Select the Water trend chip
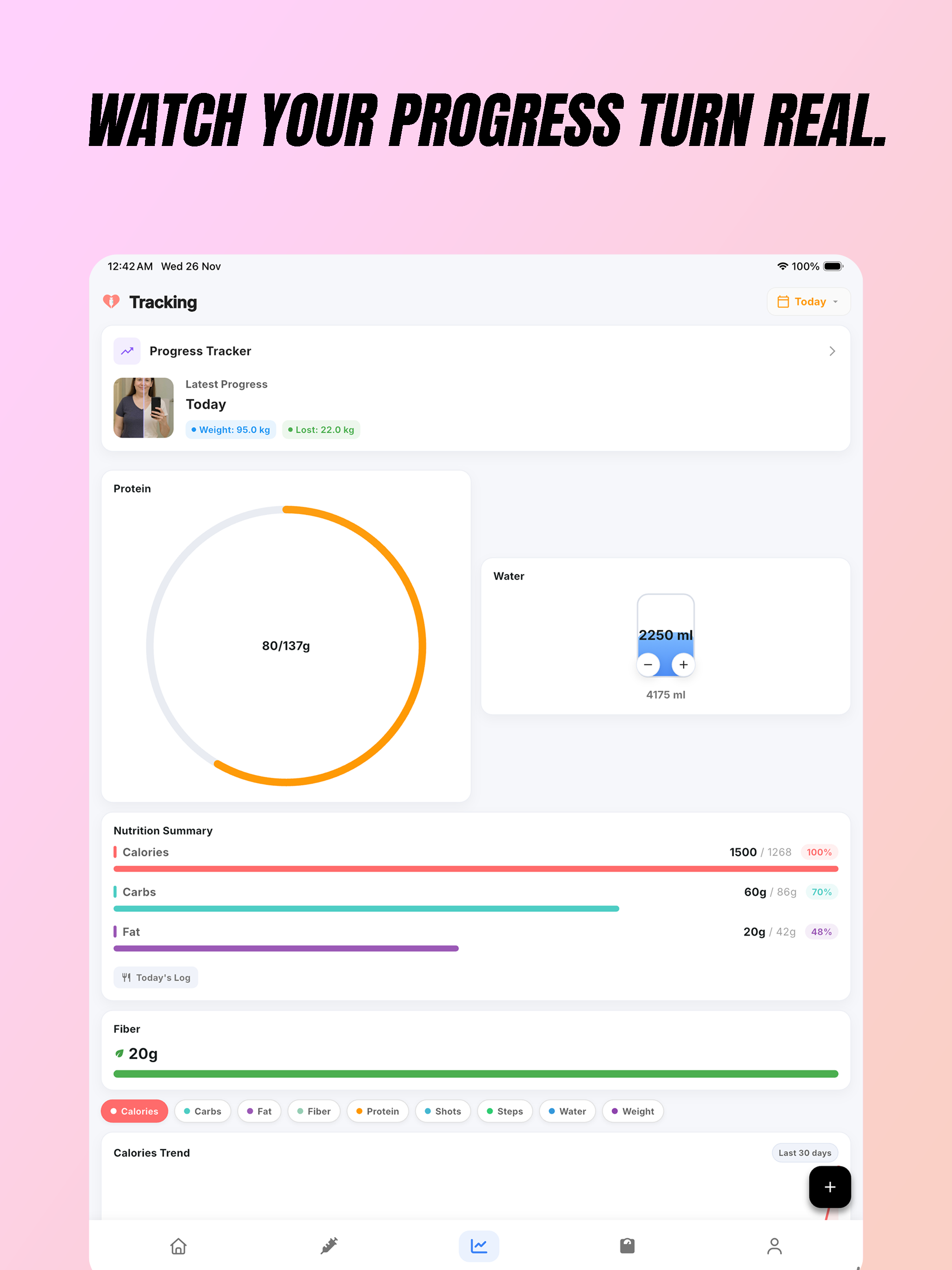The height and width of the screenshot is (1270, 952). click(x=567, y=1111)
